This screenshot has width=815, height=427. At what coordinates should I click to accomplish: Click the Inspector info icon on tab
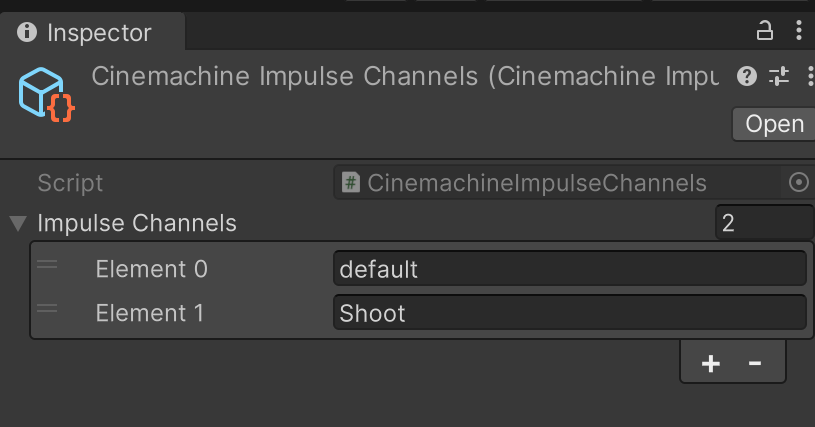[27, 33]
